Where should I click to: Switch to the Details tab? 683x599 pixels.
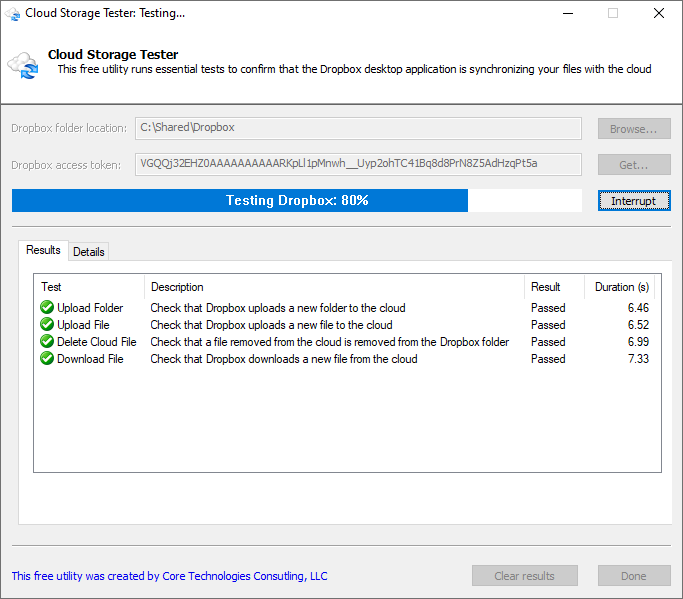88,252
